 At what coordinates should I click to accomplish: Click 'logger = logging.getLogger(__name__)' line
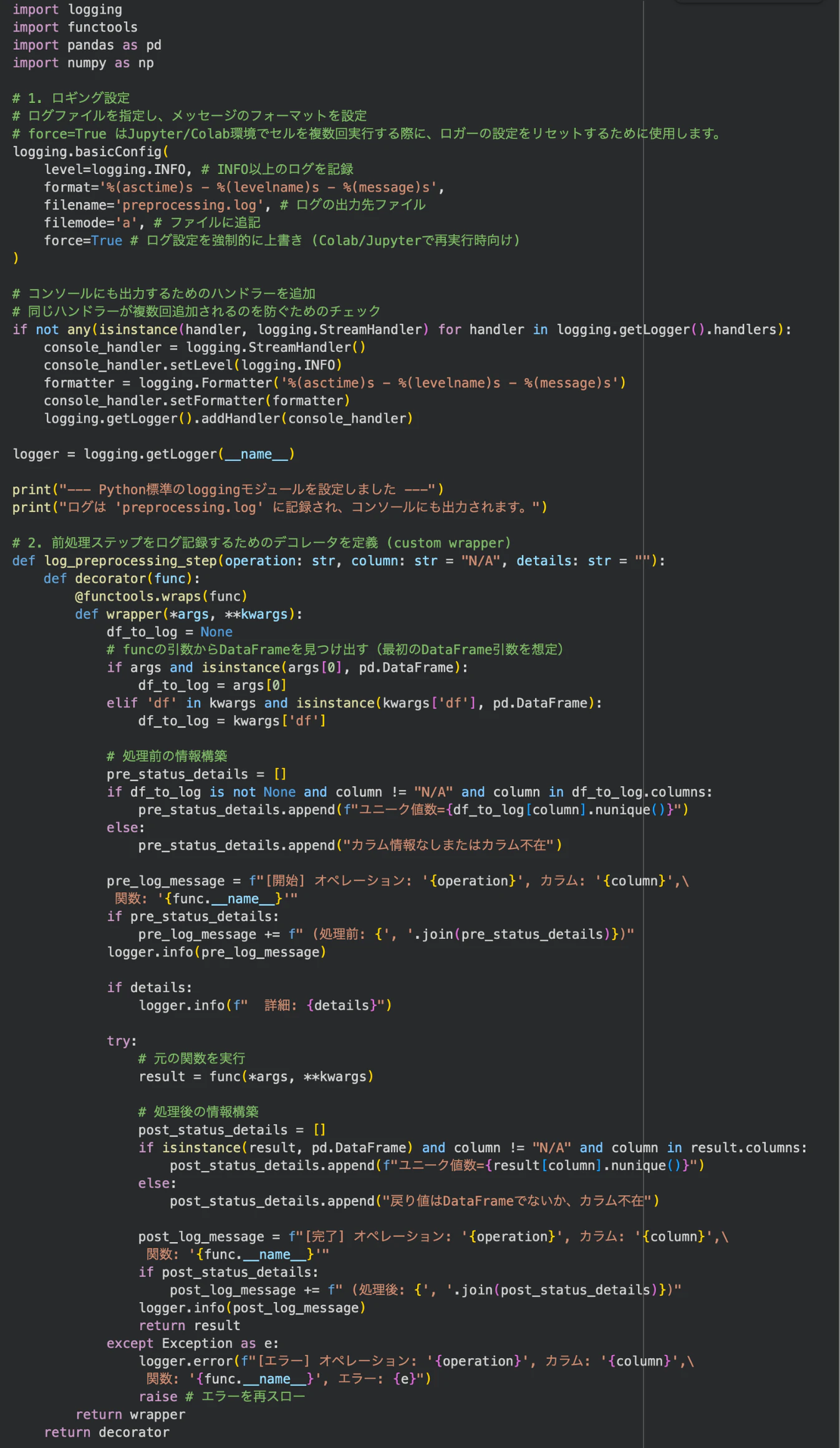pyautogui.click(x=153, y=454)
